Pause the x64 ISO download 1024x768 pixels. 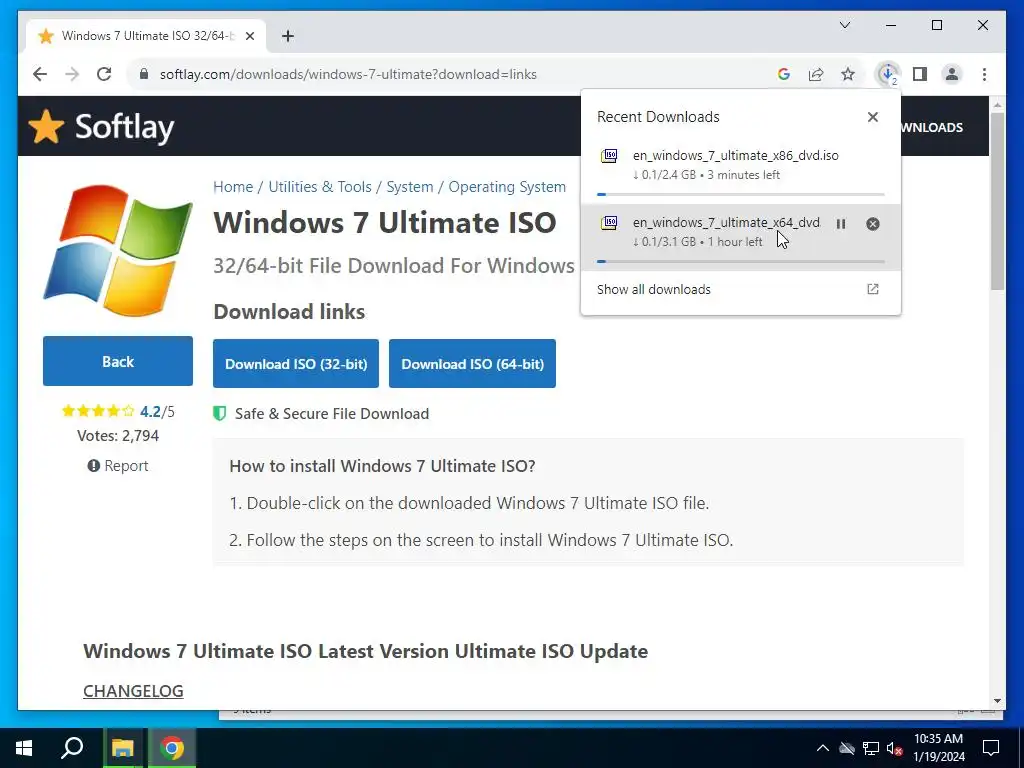[841, 224]
